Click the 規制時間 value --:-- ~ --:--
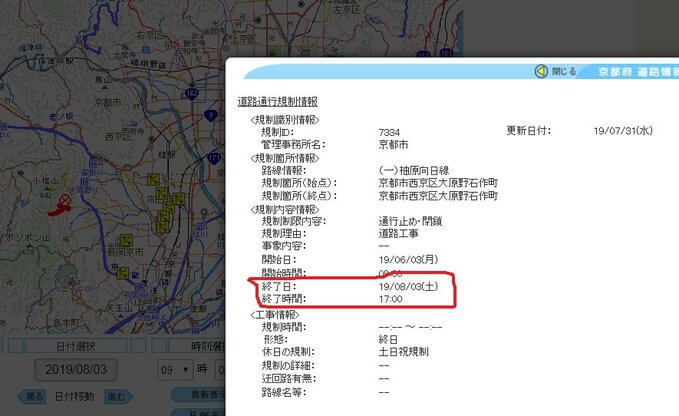The image size is (679, 416). pyautogui.click(x=410, y=327)
